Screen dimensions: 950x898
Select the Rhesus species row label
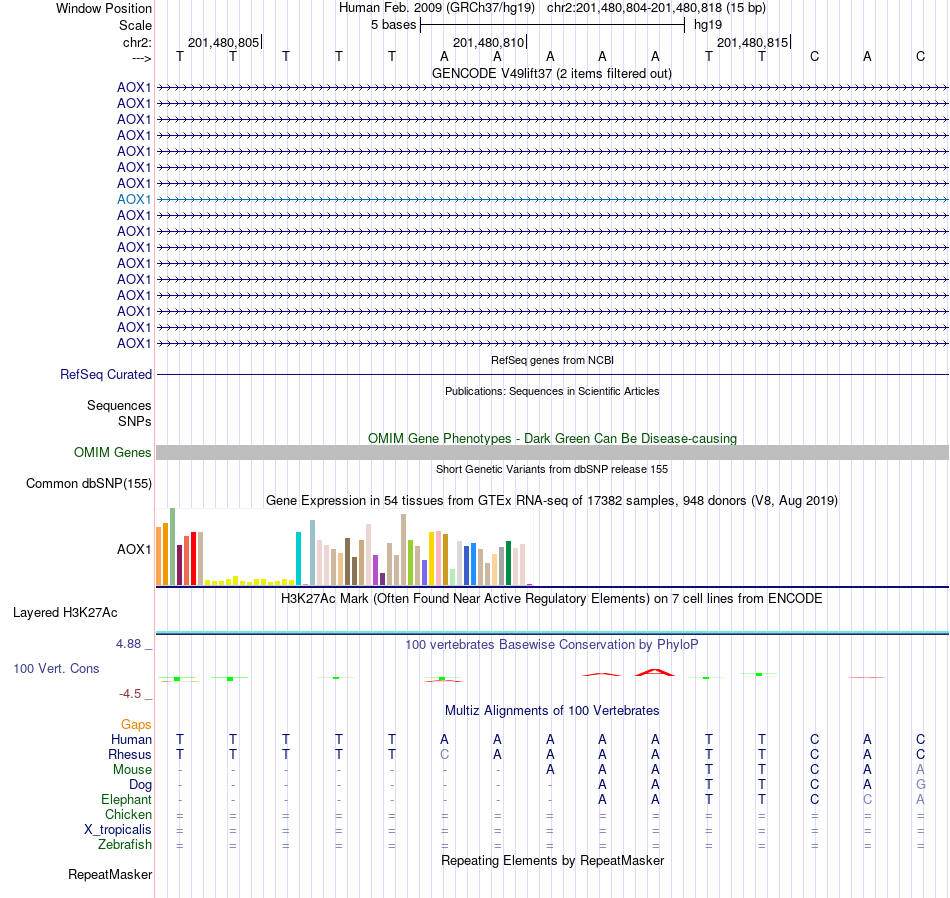coord(130,754)
